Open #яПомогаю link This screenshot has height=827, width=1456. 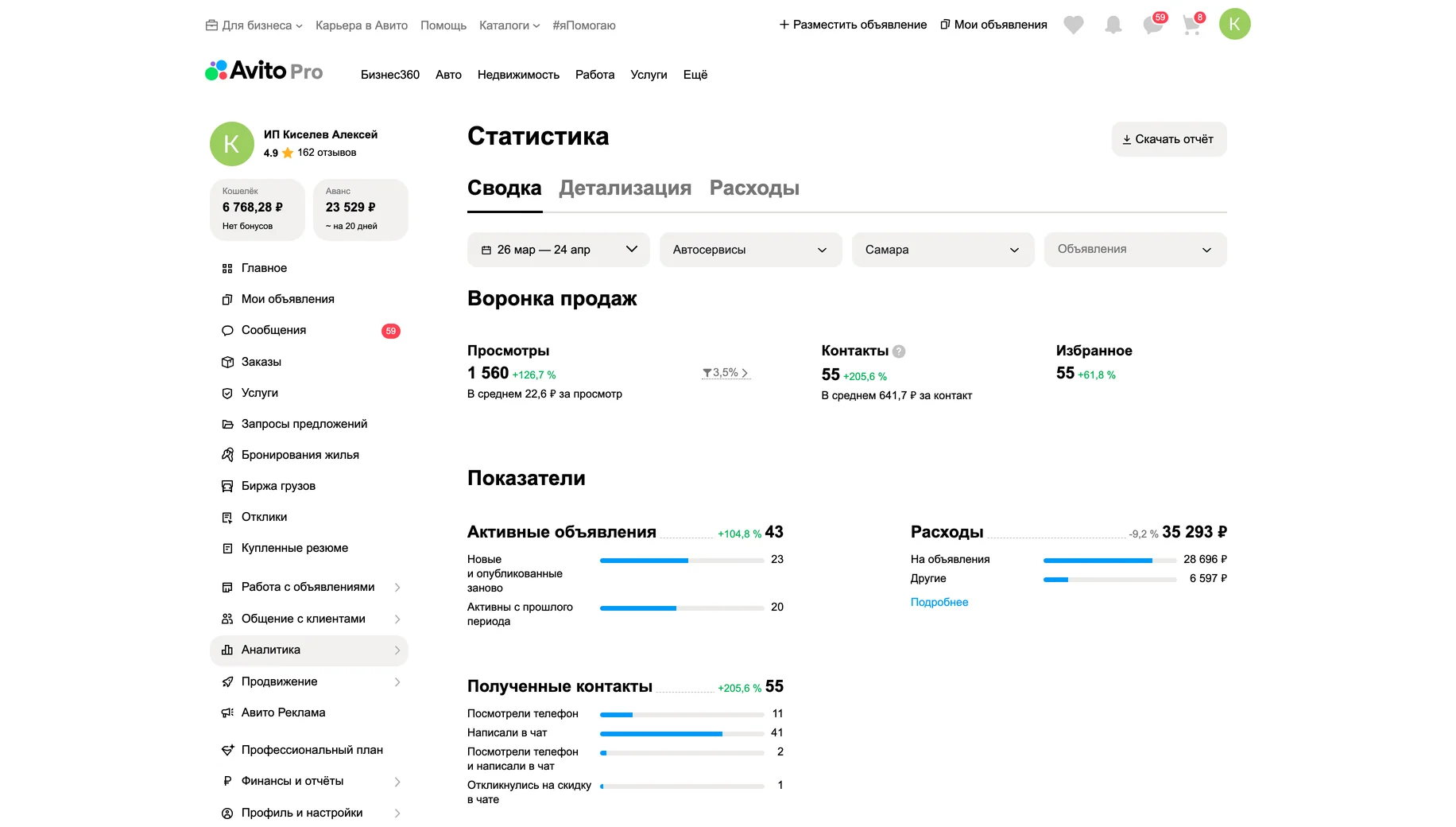click(x=584, y=25)
